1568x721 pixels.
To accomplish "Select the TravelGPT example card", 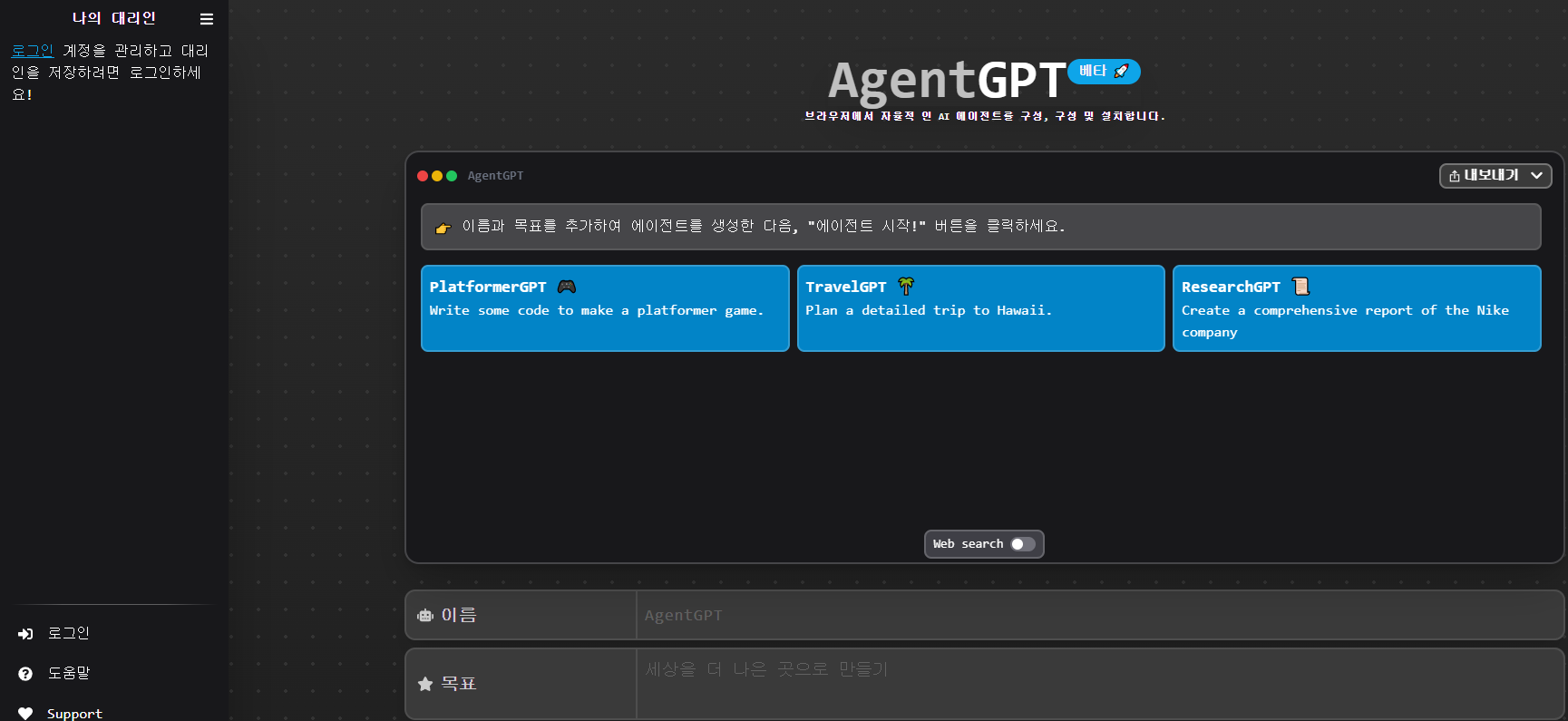I will pyautogui.click(x=981, y=308).
